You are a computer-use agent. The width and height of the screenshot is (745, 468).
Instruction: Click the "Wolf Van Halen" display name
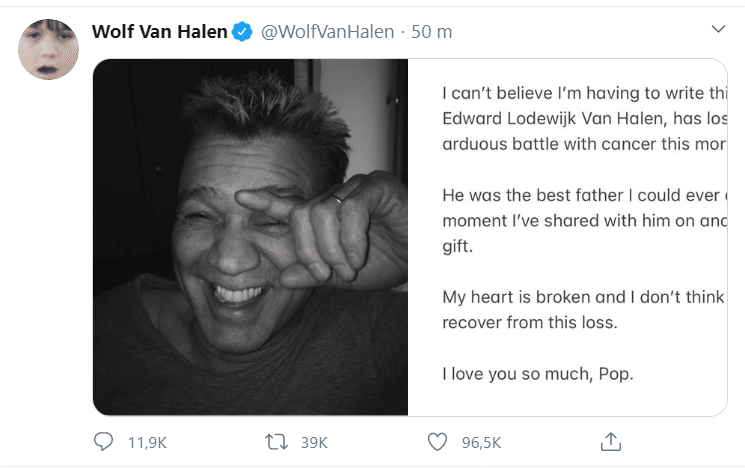(158, 32)
